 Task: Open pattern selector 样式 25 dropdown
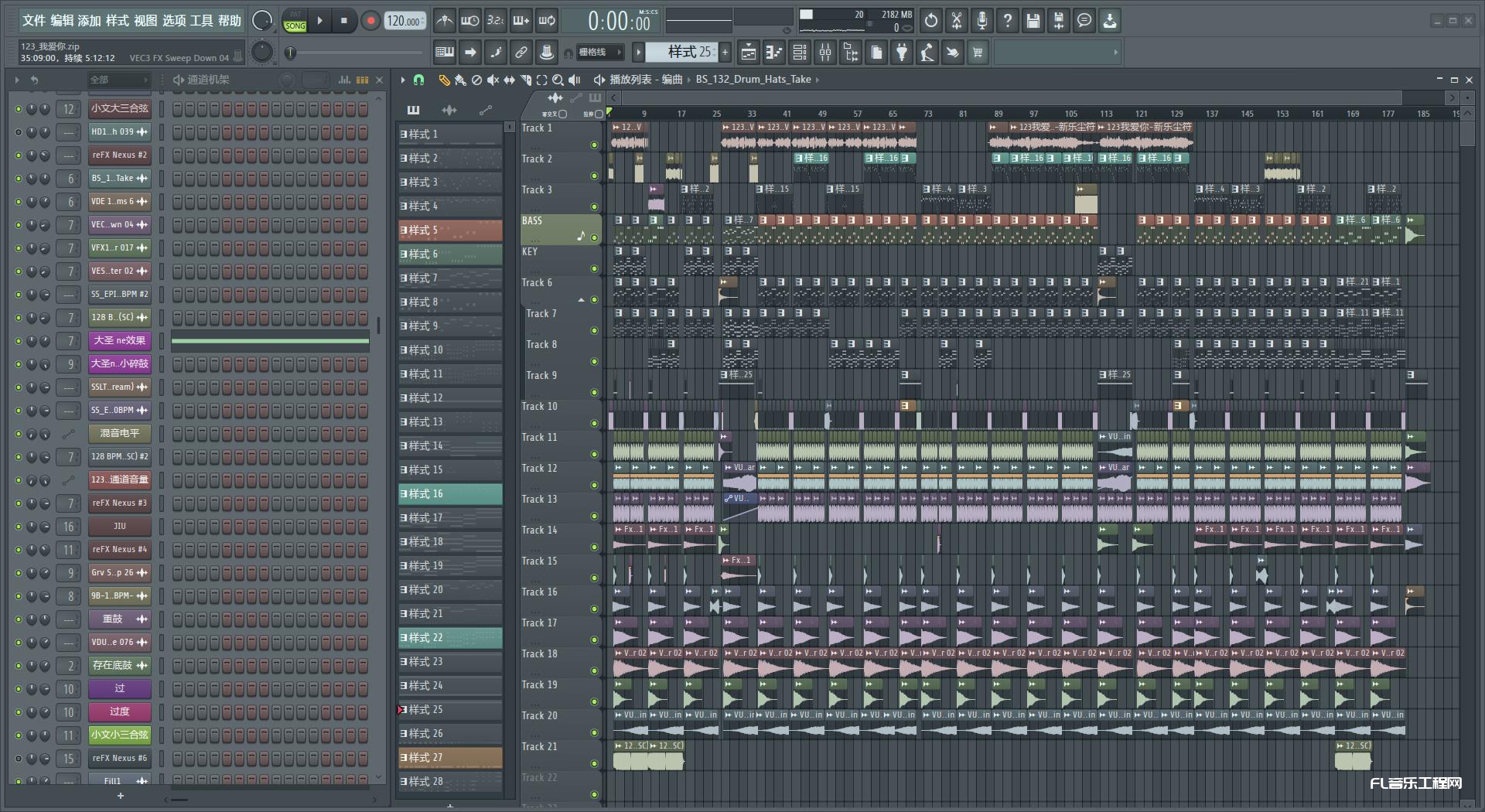(x=681, y=53)
